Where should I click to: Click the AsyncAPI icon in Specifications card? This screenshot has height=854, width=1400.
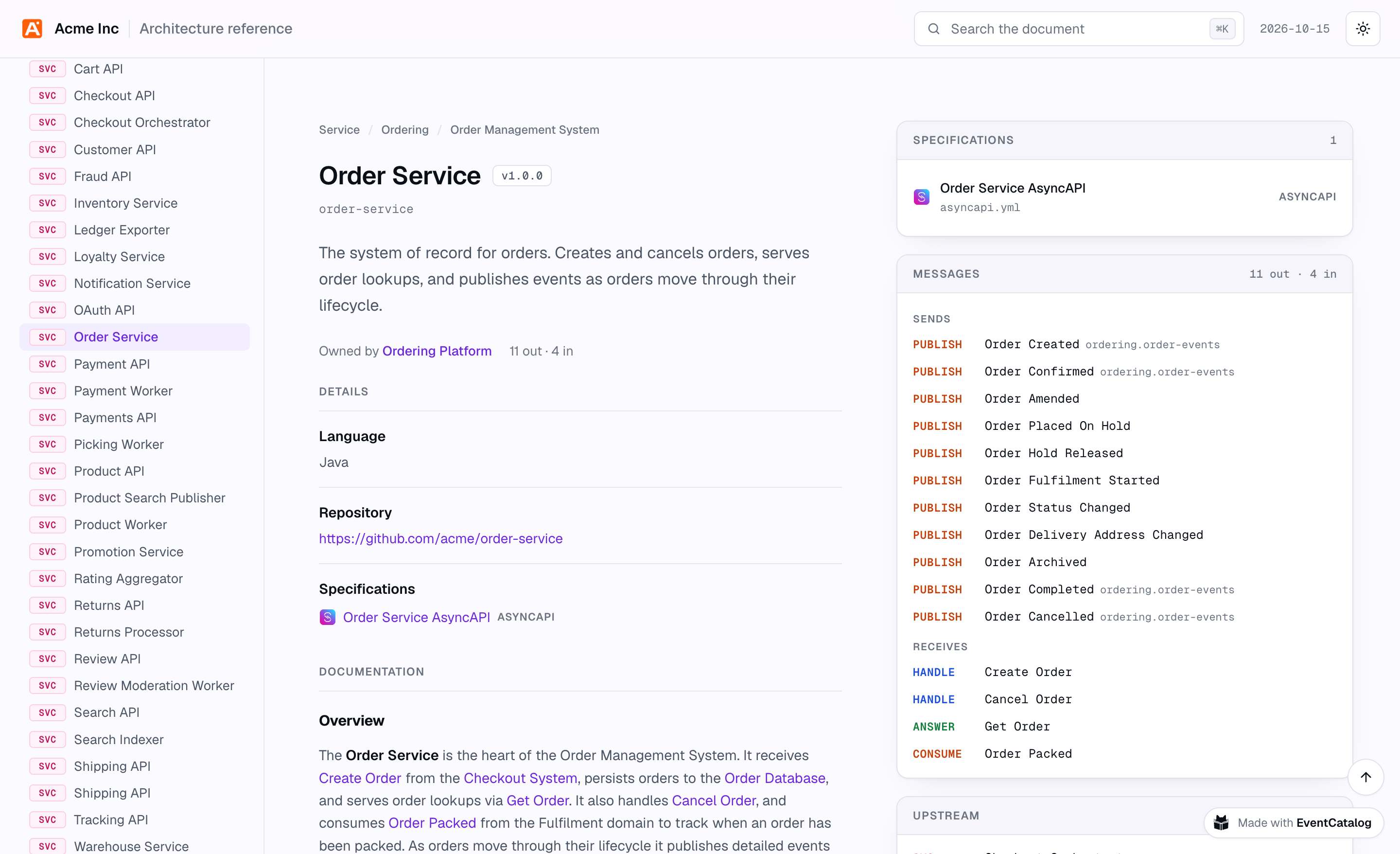(x=921, y=197)
